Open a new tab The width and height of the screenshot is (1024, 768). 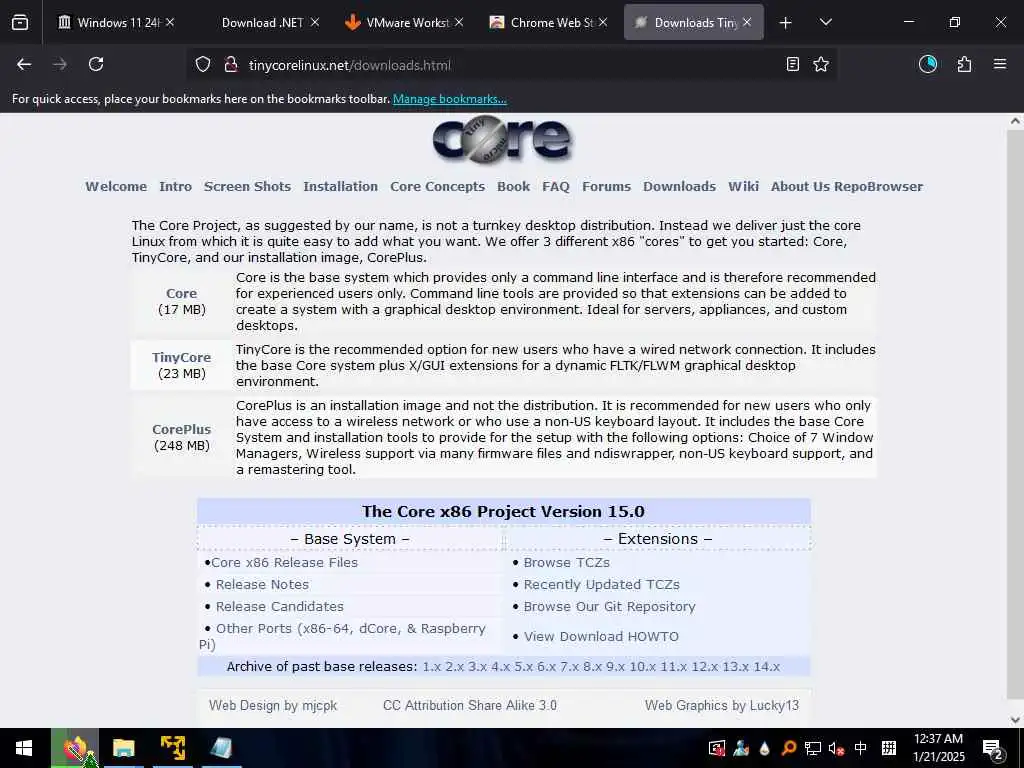[786, 23]
